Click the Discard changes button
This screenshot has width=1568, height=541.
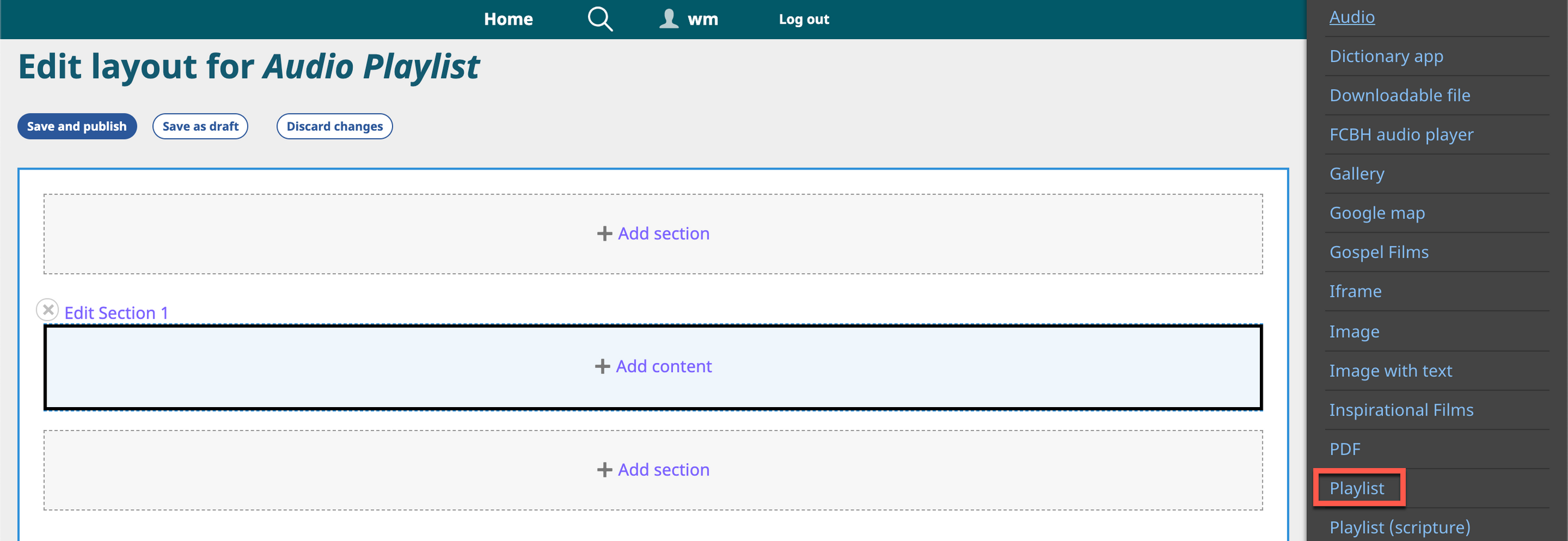click(334, 127)
